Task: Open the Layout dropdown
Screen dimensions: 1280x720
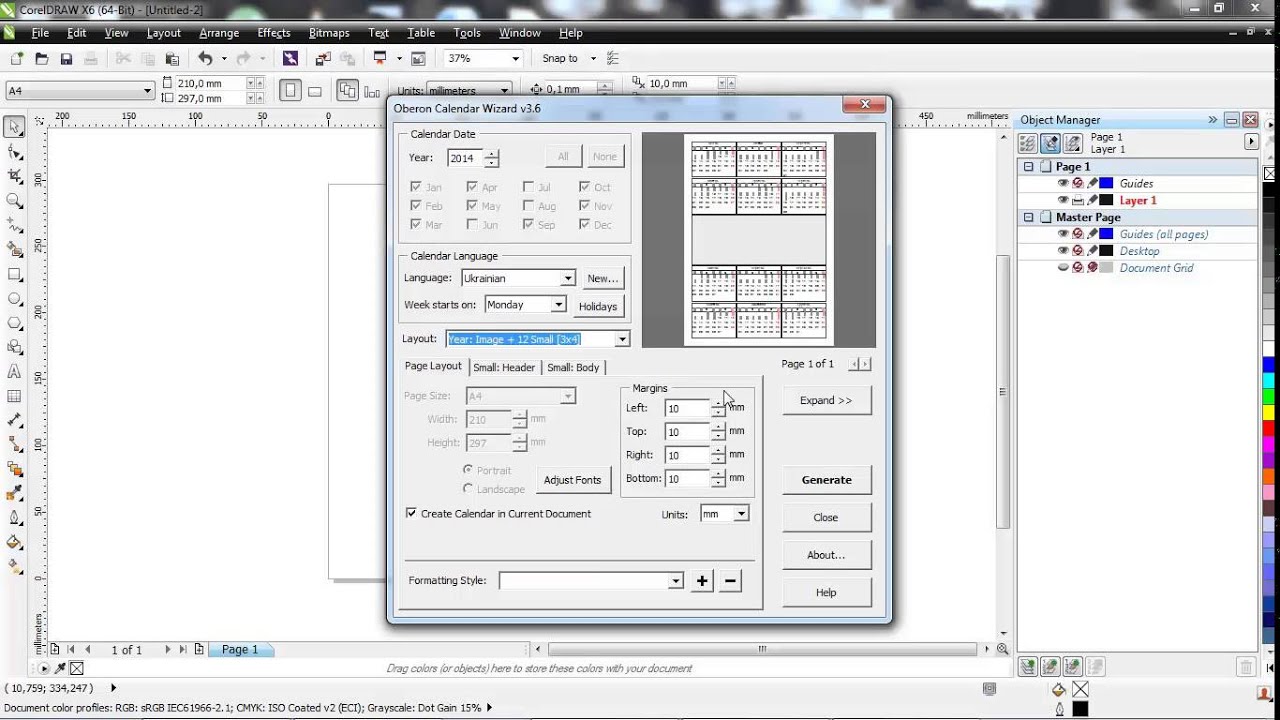Action: point(622,339)
